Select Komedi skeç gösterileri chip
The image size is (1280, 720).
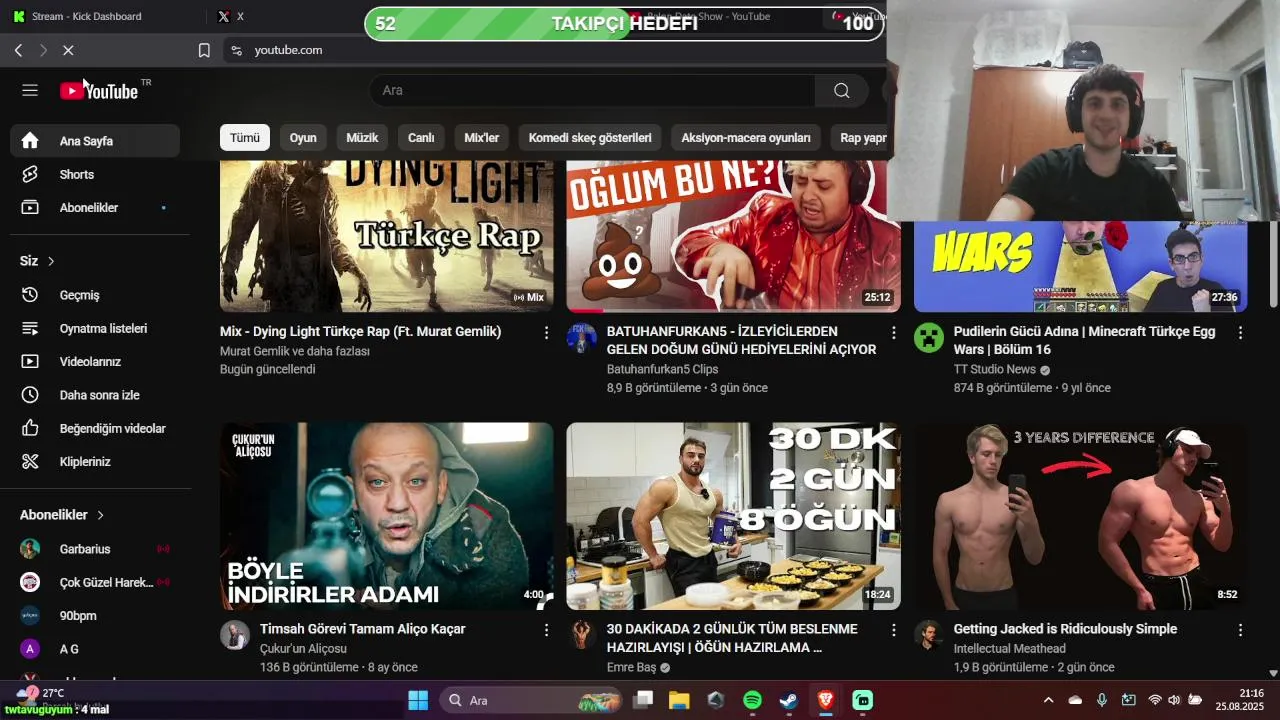click(x=590, y=138)
